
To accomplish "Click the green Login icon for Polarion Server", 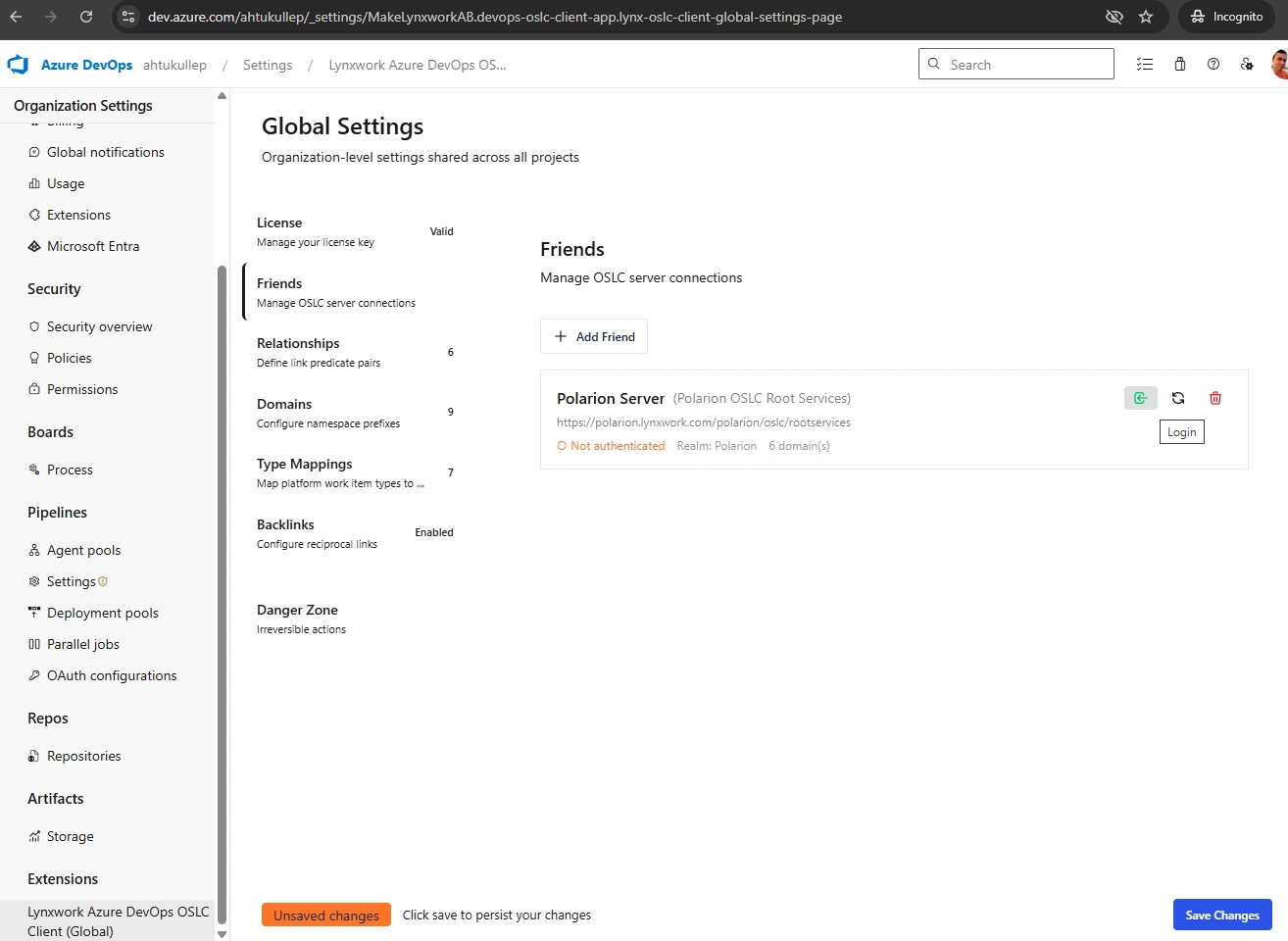I will pyautogui.click(x=1141, y=398).
